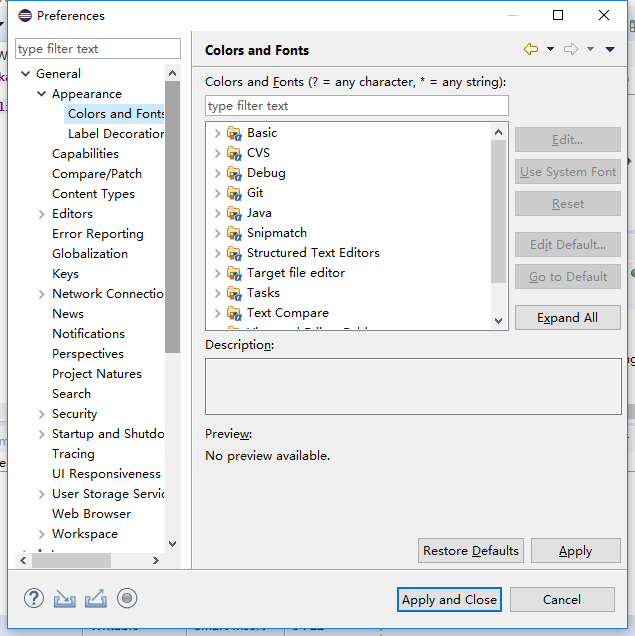This screenshot has width=635, height=636.
Task: Focus the Colors and Fonts filter field
Action: 357,106
